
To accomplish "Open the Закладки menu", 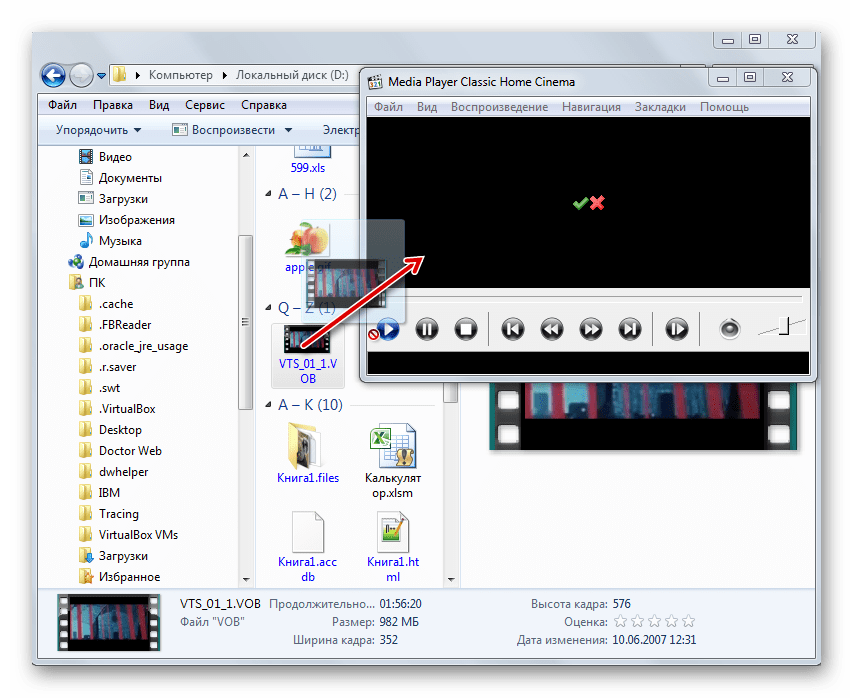I will [x=660, y=106].
